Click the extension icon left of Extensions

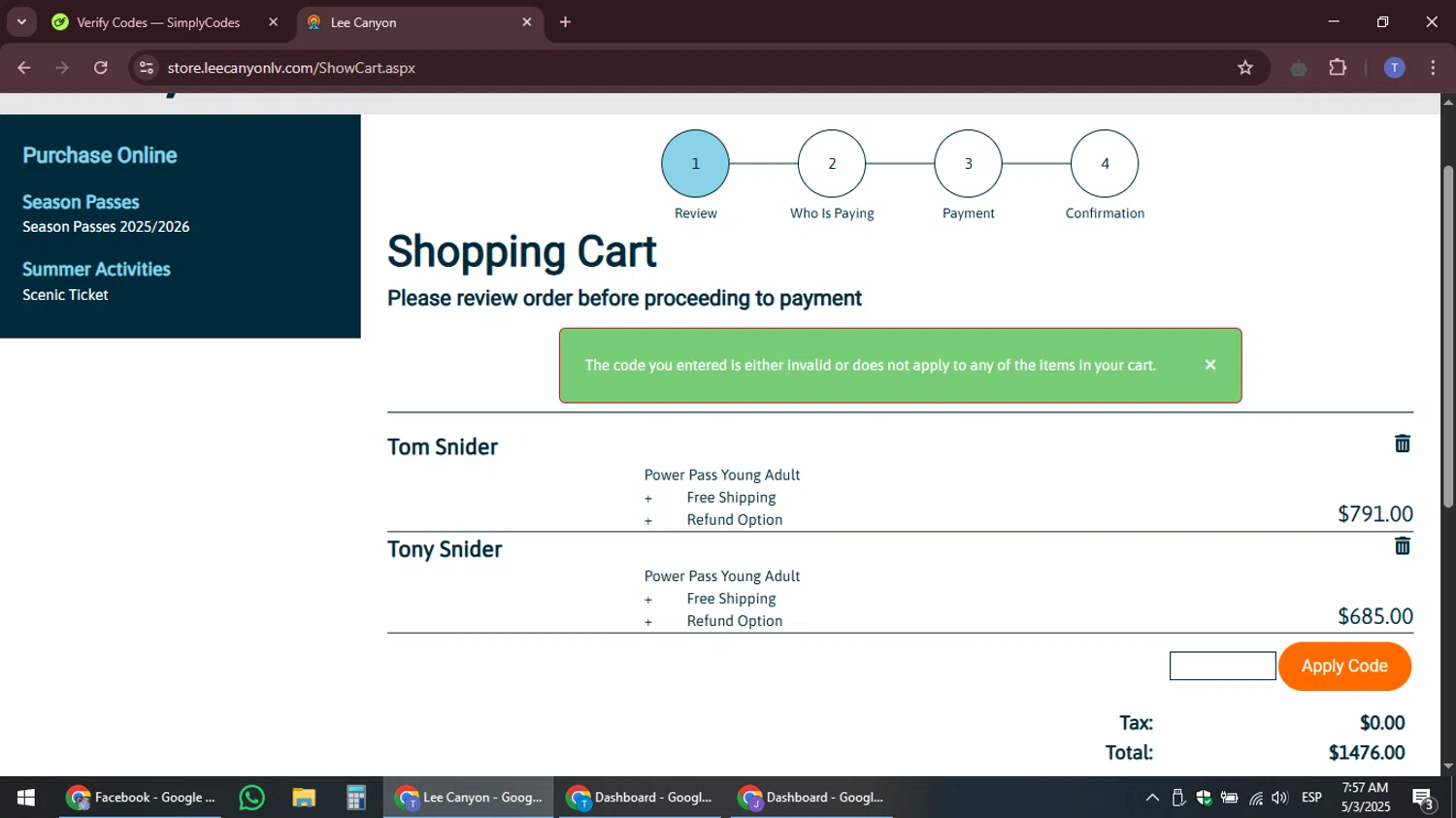click(1299, 68)
